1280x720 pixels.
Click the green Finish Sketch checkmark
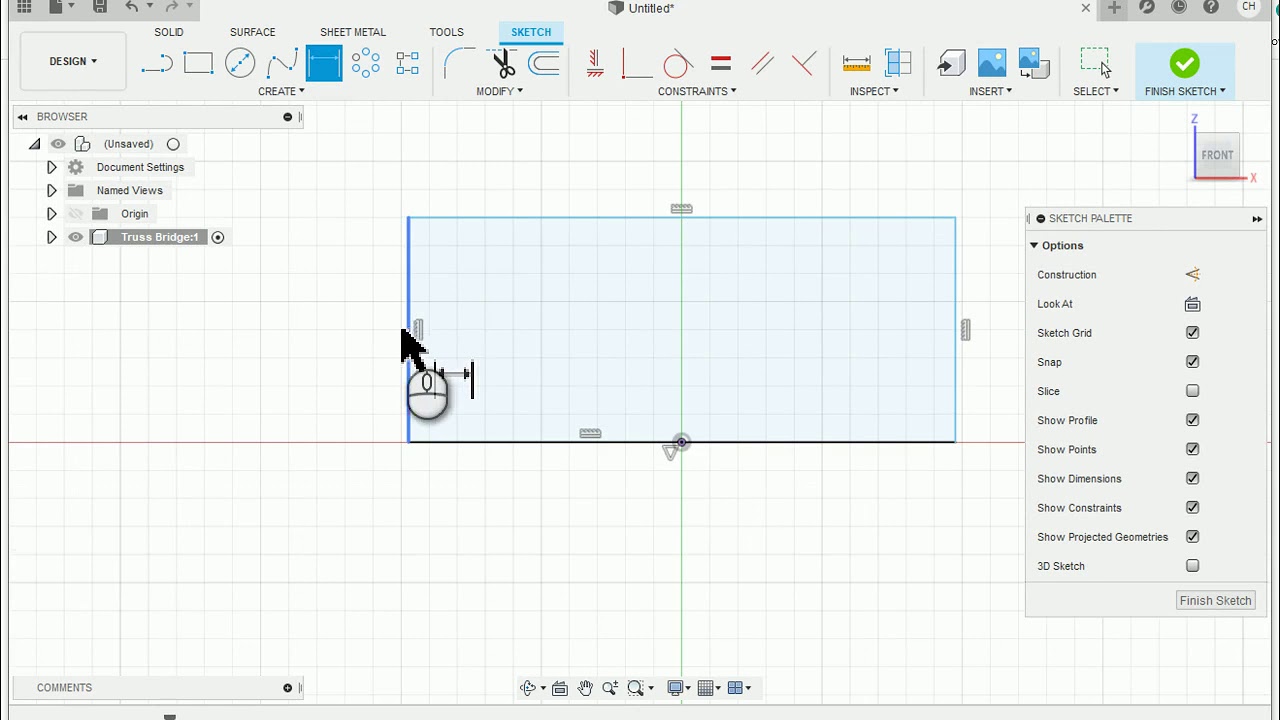click(1185, 63)
